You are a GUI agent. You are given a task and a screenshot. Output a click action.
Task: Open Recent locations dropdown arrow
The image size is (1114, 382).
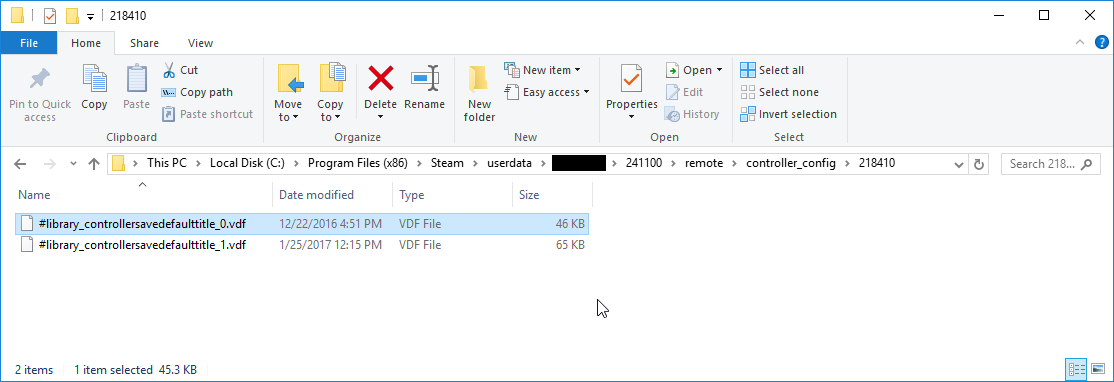72,164
